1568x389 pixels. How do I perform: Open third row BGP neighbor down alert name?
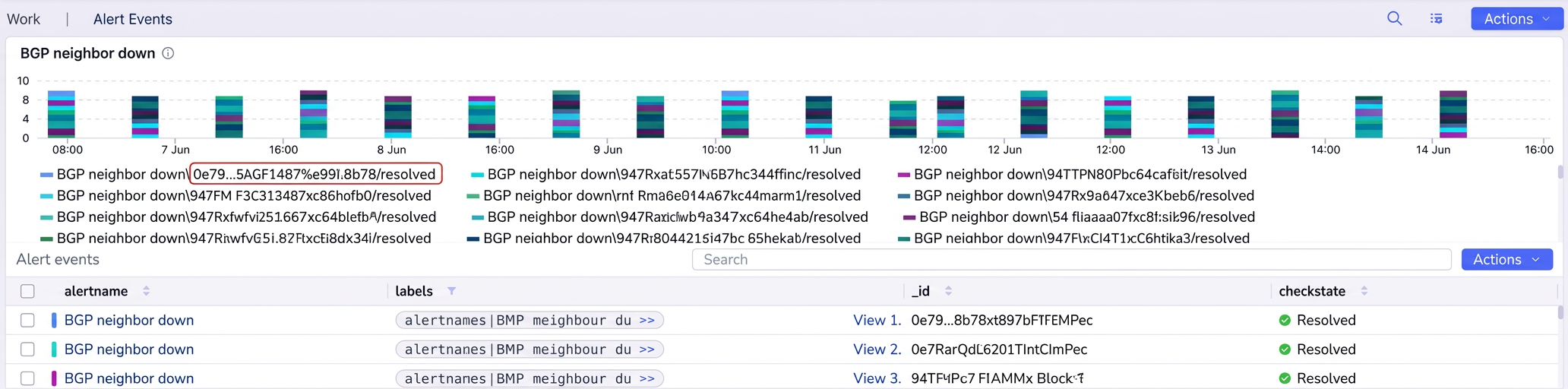coord(129,378)
